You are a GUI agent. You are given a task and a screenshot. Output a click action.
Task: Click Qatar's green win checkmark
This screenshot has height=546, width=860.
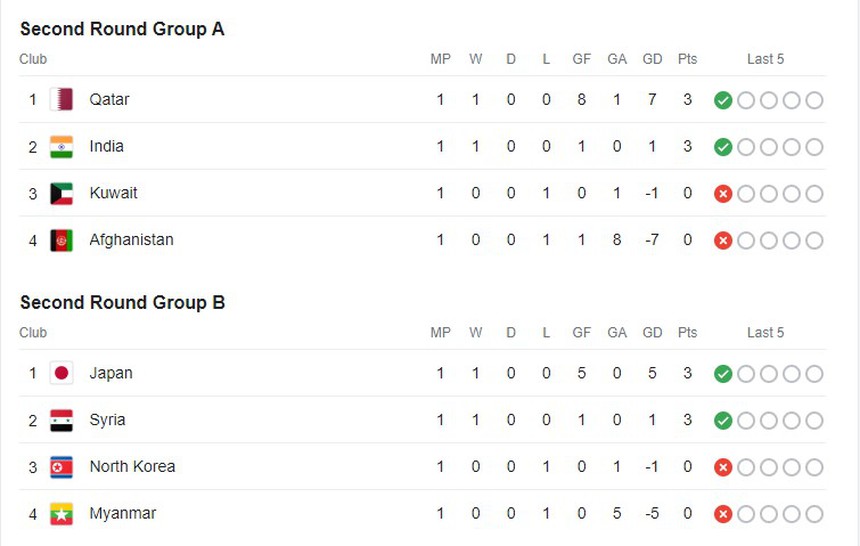tap(723, 100)
